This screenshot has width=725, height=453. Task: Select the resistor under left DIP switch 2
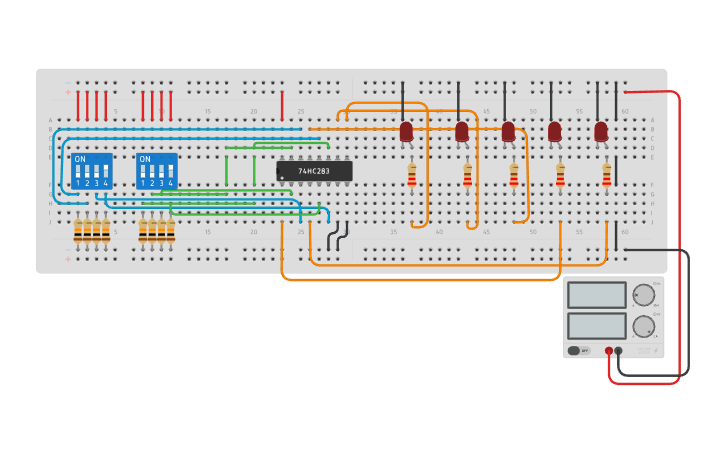click(x=87, y=231)
